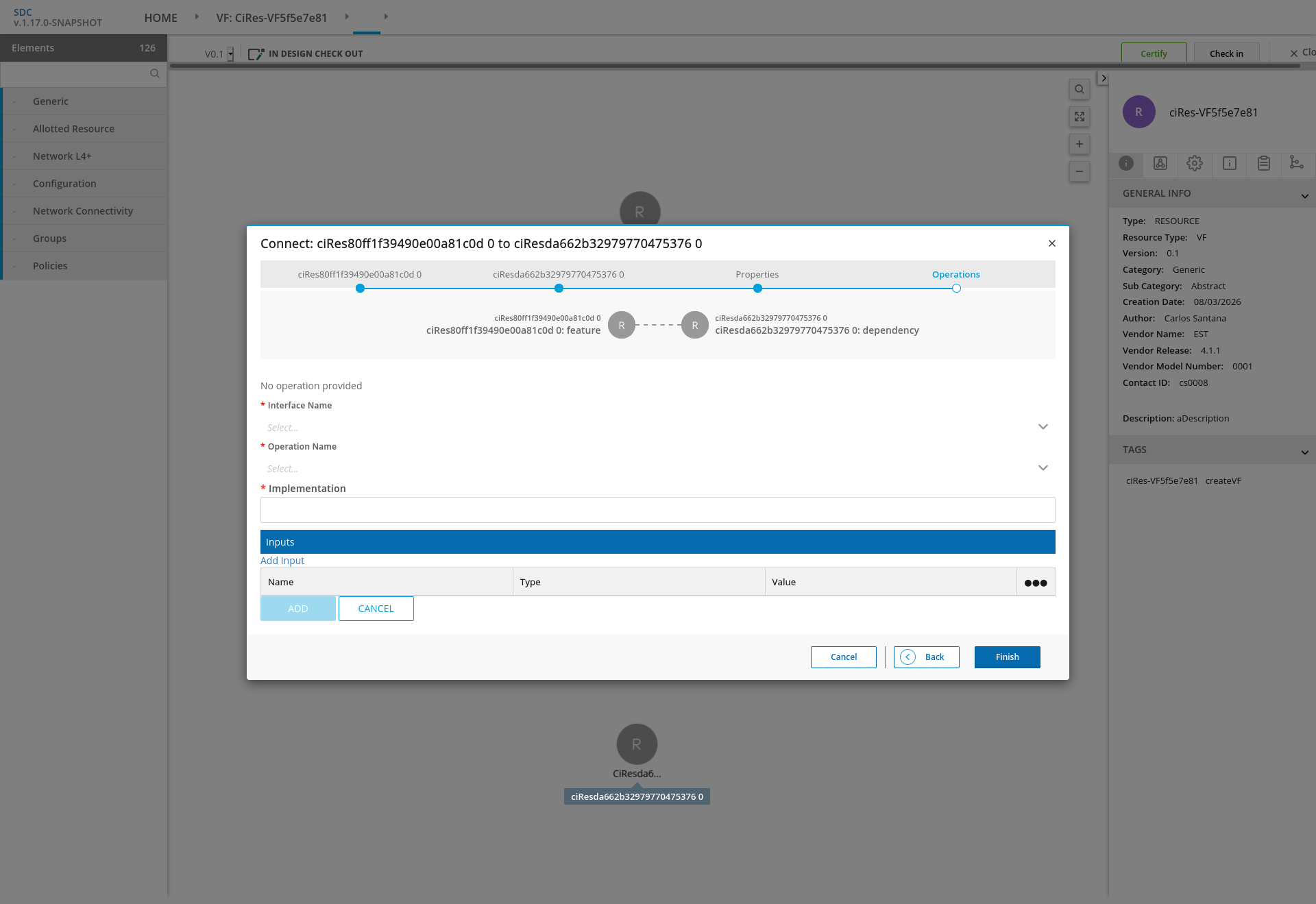This screenshot has height=904, width=1316.
Task: Go to the ciResda662b32979770475376 0 wizard step
Action: click(x=558, y=274)
